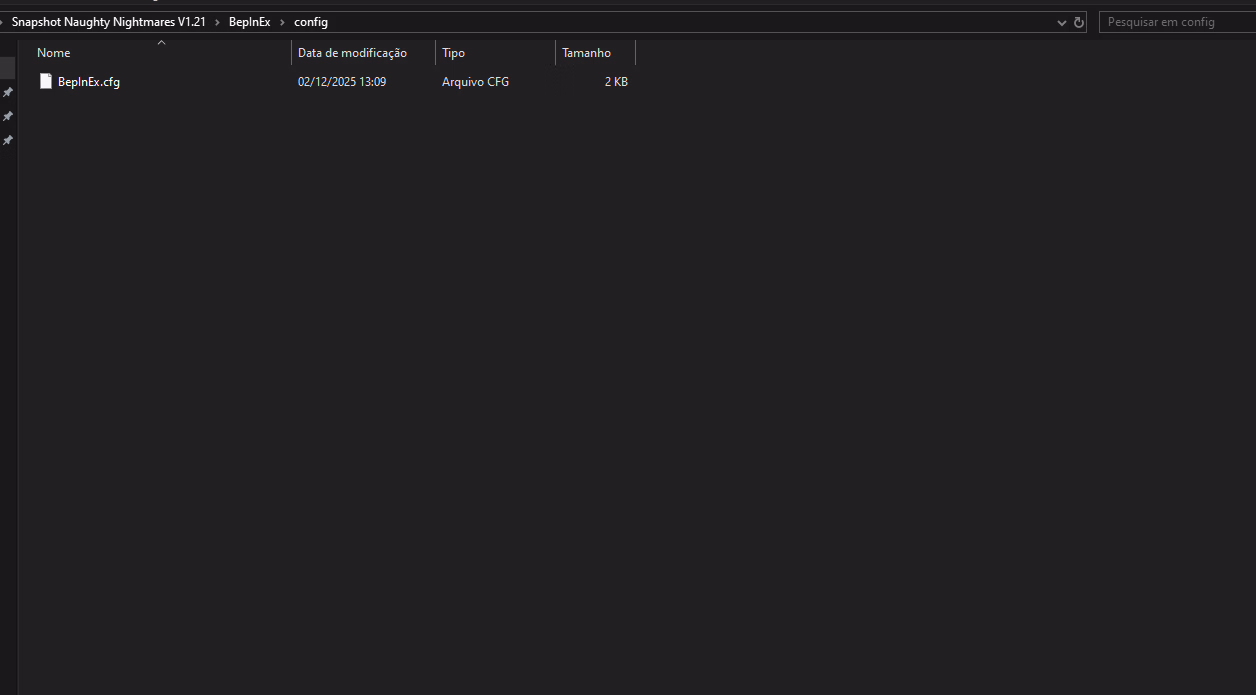Focus the Pesquisar em config search box

(1175, 22)
